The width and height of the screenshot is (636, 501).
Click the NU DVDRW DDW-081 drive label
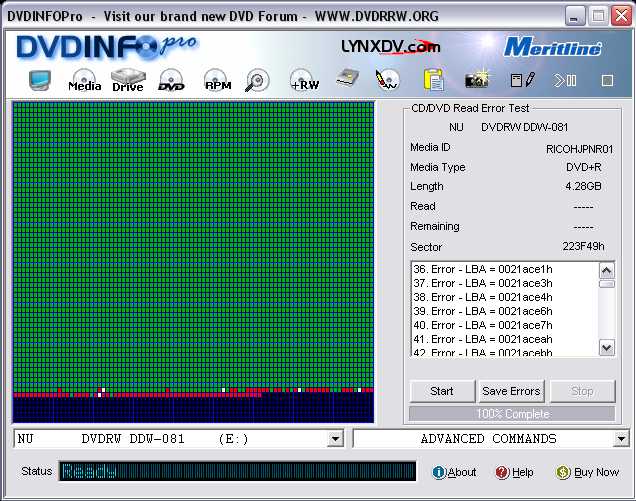tap(508, 127)
